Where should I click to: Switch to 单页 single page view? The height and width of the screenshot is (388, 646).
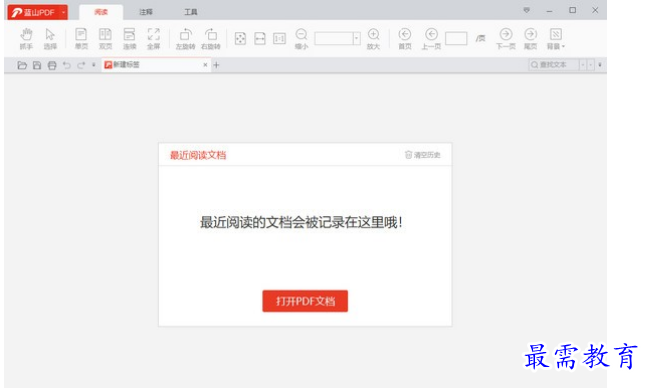click(81, 39)
